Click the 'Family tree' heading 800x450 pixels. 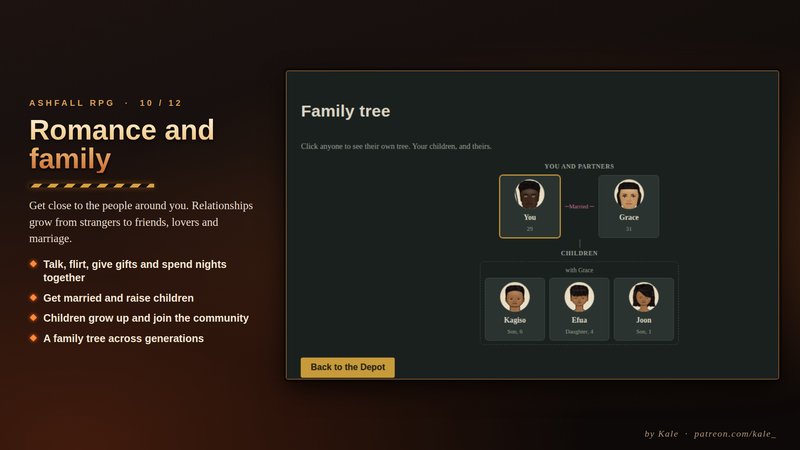pos(345,111)
